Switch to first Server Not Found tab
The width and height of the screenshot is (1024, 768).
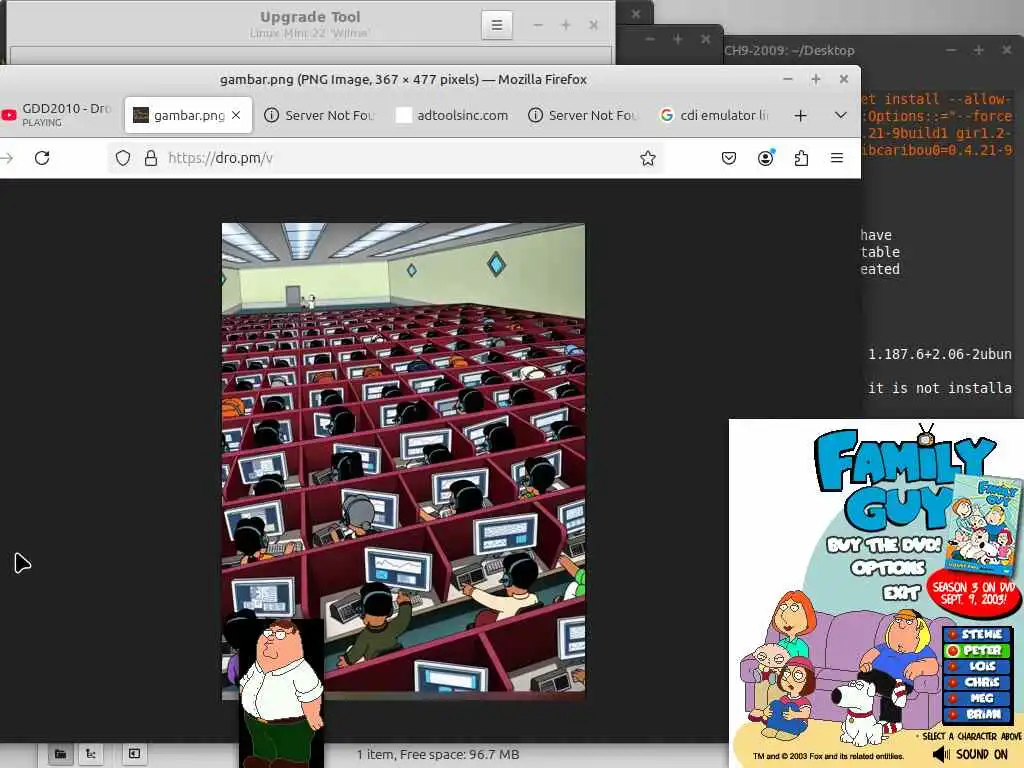tap(319, 115)
